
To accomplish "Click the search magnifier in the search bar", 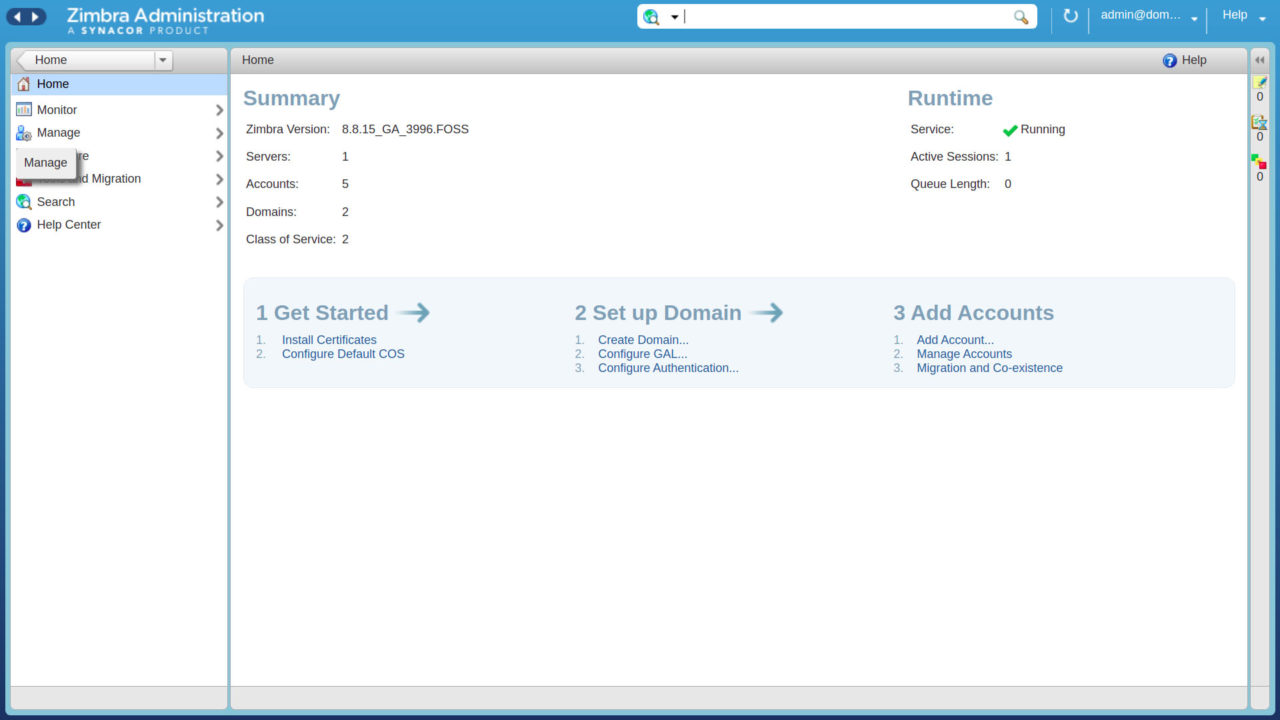I will click(1021, 17).
